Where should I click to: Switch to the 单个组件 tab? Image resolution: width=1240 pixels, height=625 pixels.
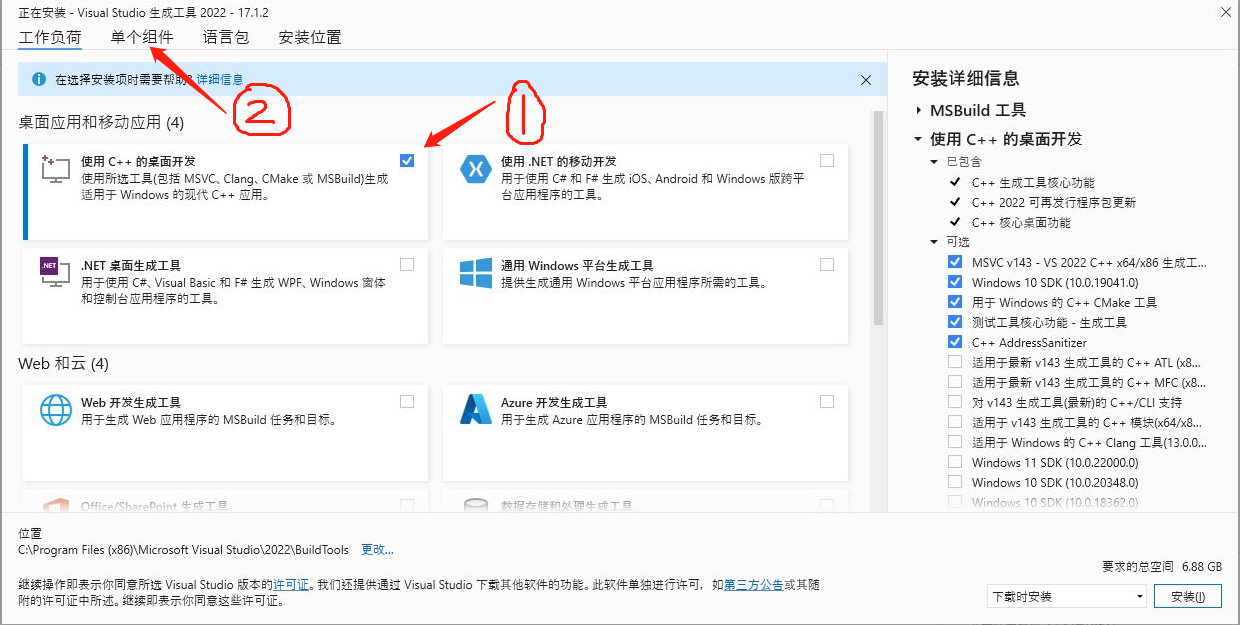[140, 37]
